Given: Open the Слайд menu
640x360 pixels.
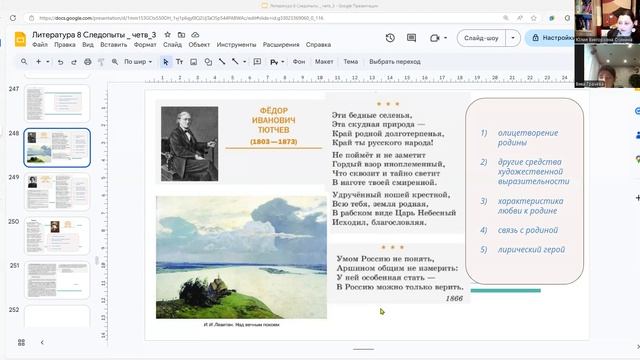Looking at the screenshot, I should (x=172, y=45).
